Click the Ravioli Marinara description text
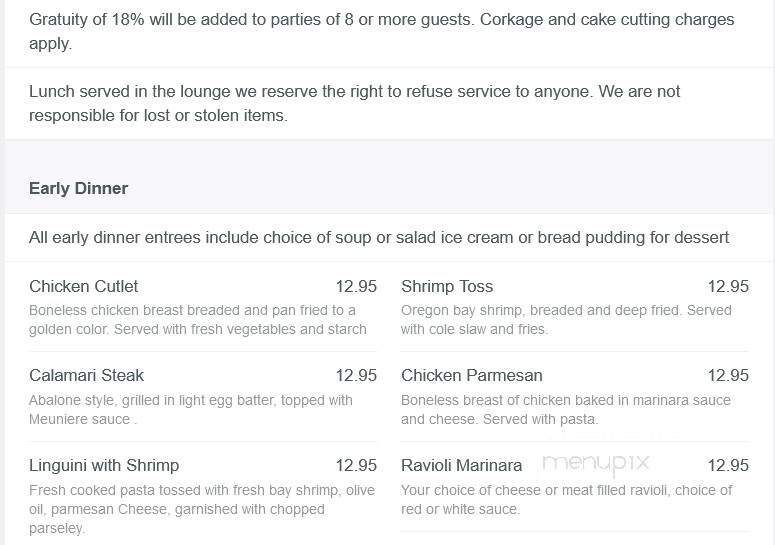This screenshot has height=545, width=775. 566,500
